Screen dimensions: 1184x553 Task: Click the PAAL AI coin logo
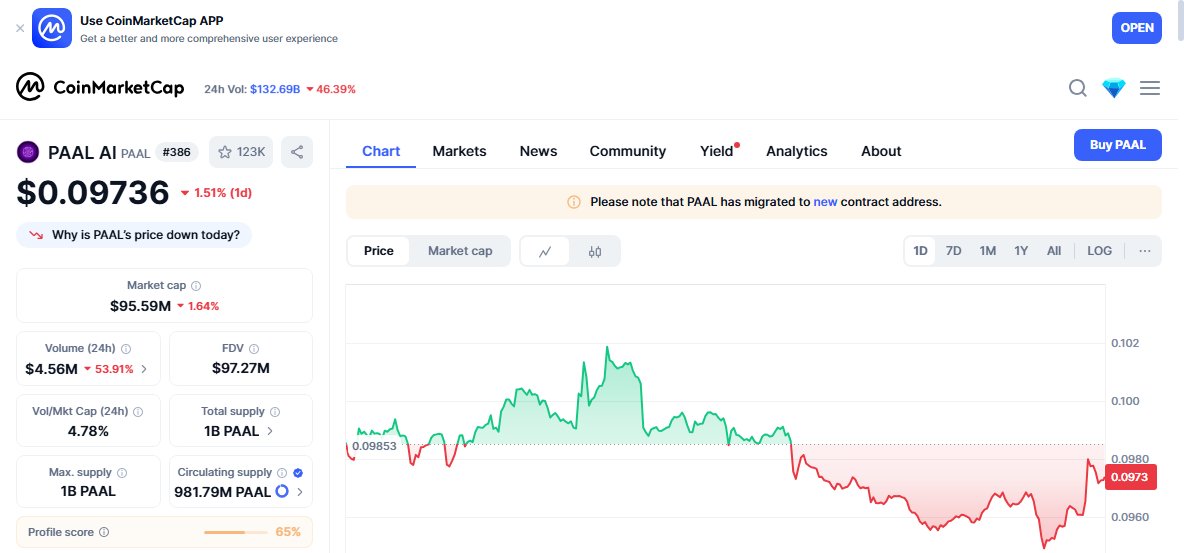click(x=28, y=153)
